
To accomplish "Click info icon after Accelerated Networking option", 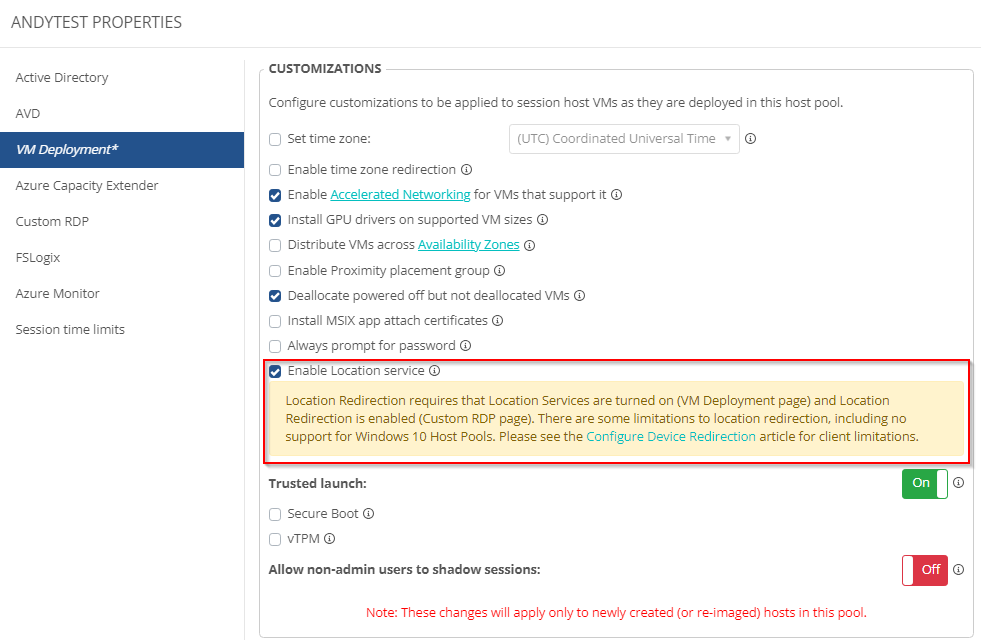I will coord(616,195).
